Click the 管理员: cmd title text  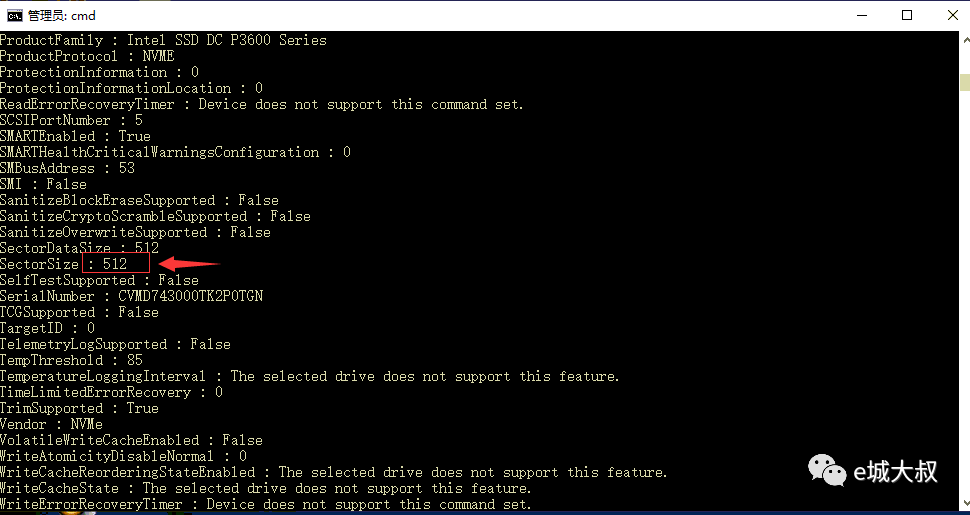[x=62, y=15]
